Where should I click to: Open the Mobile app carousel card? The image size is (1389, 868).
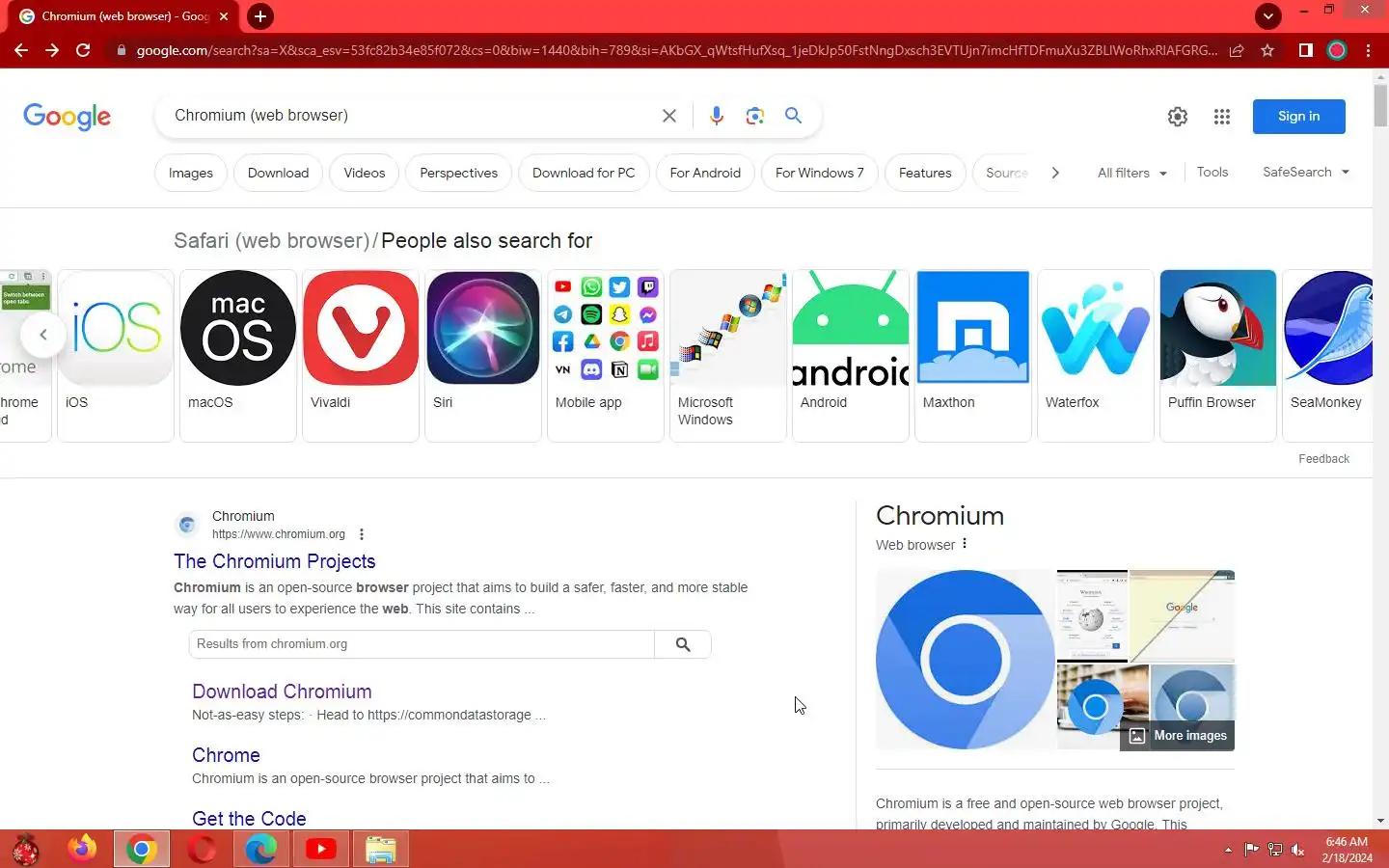(x=606, y=355)
